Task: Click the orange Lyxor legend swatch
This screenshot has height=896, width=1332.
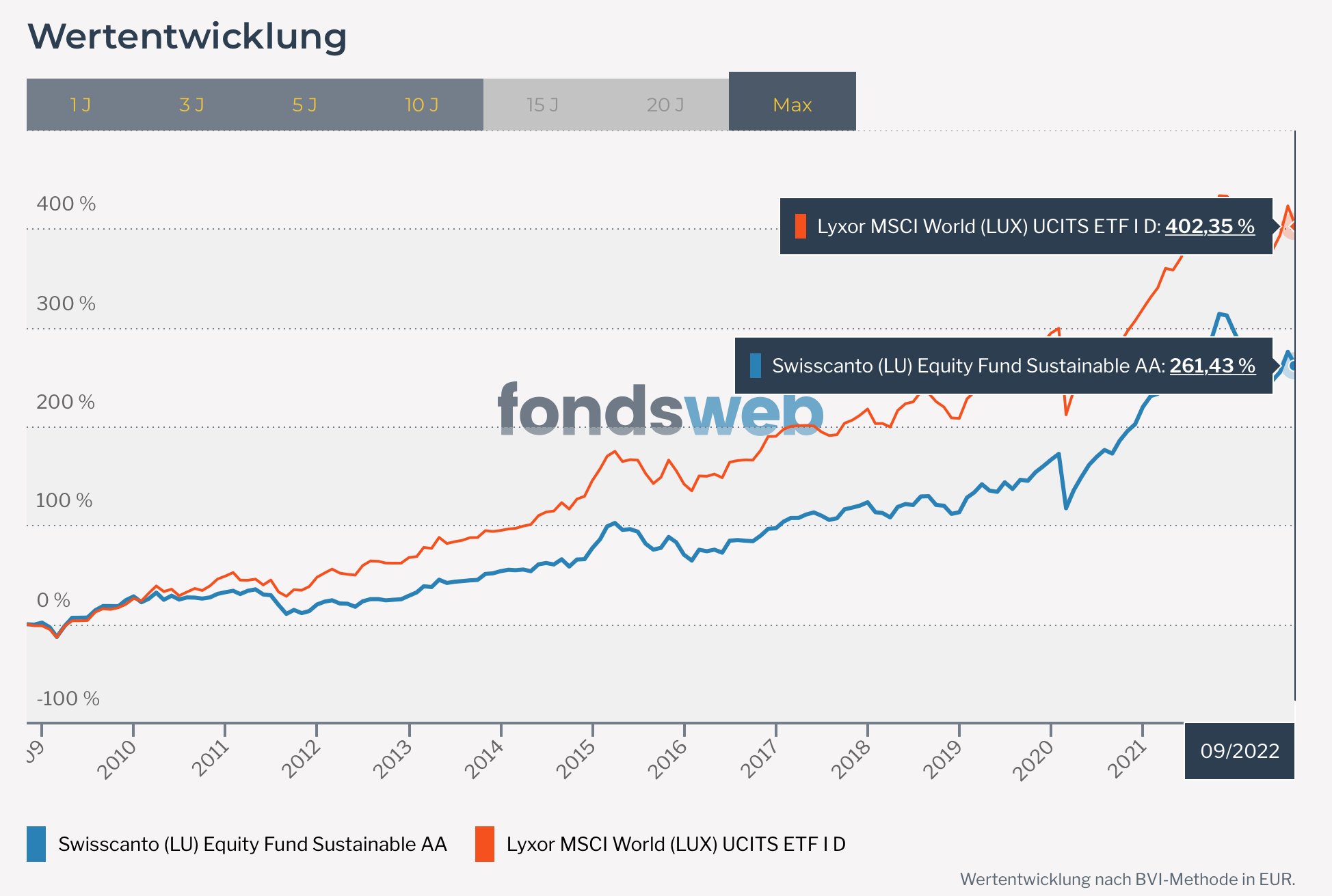Action: (x=485, y=844)
